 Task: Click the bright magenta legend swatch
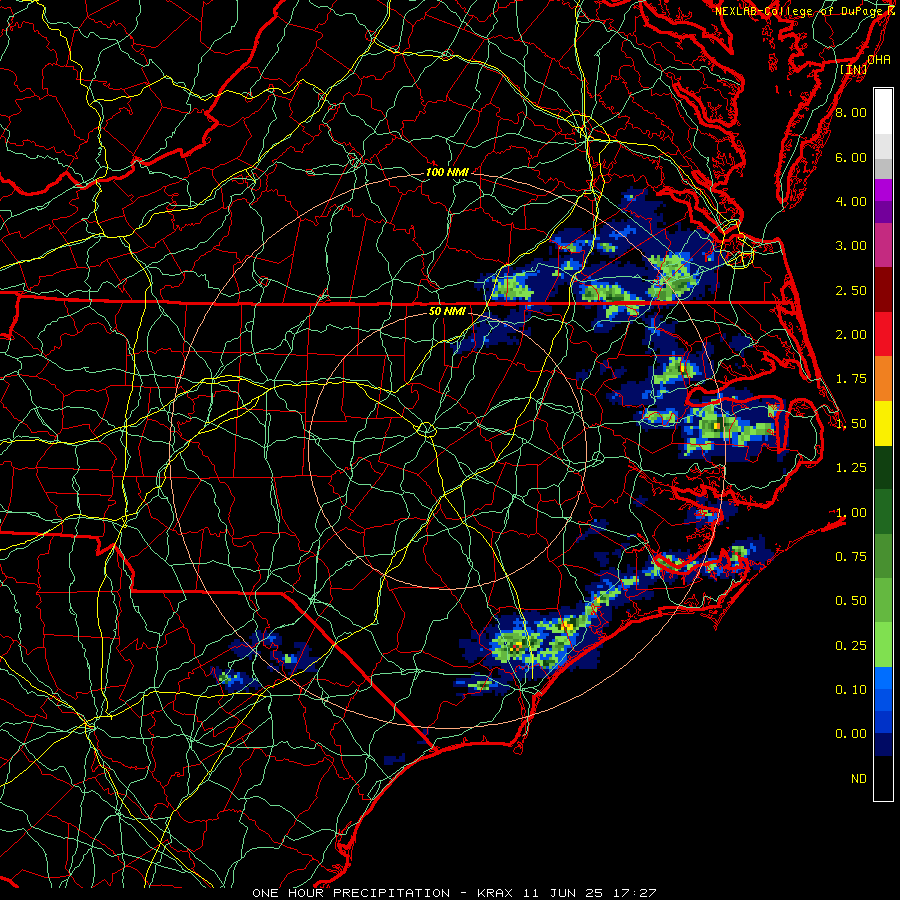883,190
